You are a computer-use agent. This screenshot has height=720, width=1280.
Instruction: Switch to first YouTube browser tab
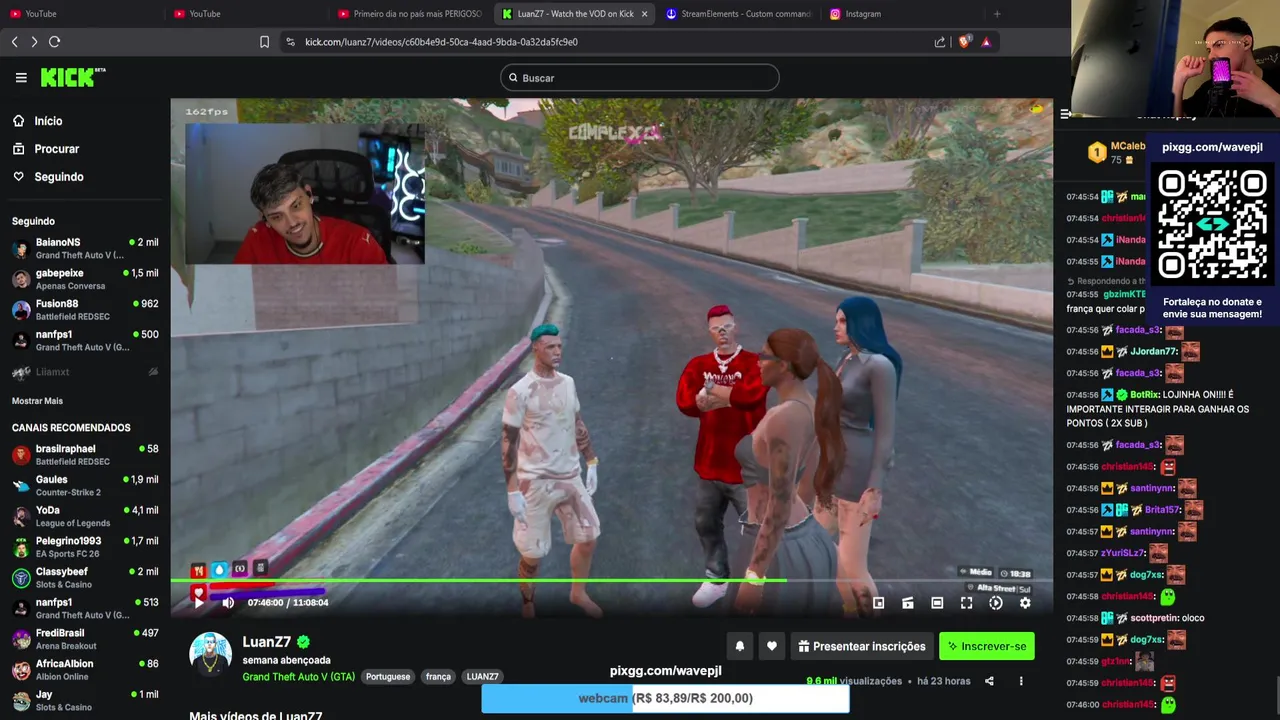80,14
